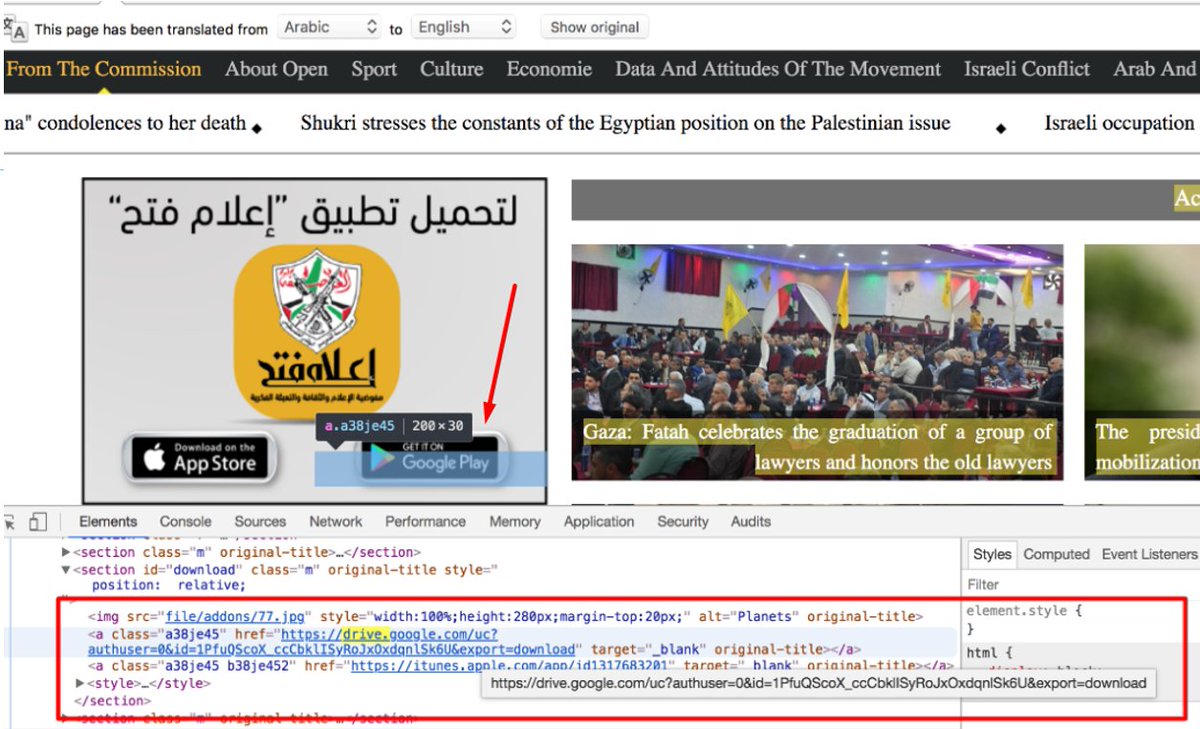The image size is (1200, 729).
Task: Expand the style node in the DOM tree
Action: point(80,683)
